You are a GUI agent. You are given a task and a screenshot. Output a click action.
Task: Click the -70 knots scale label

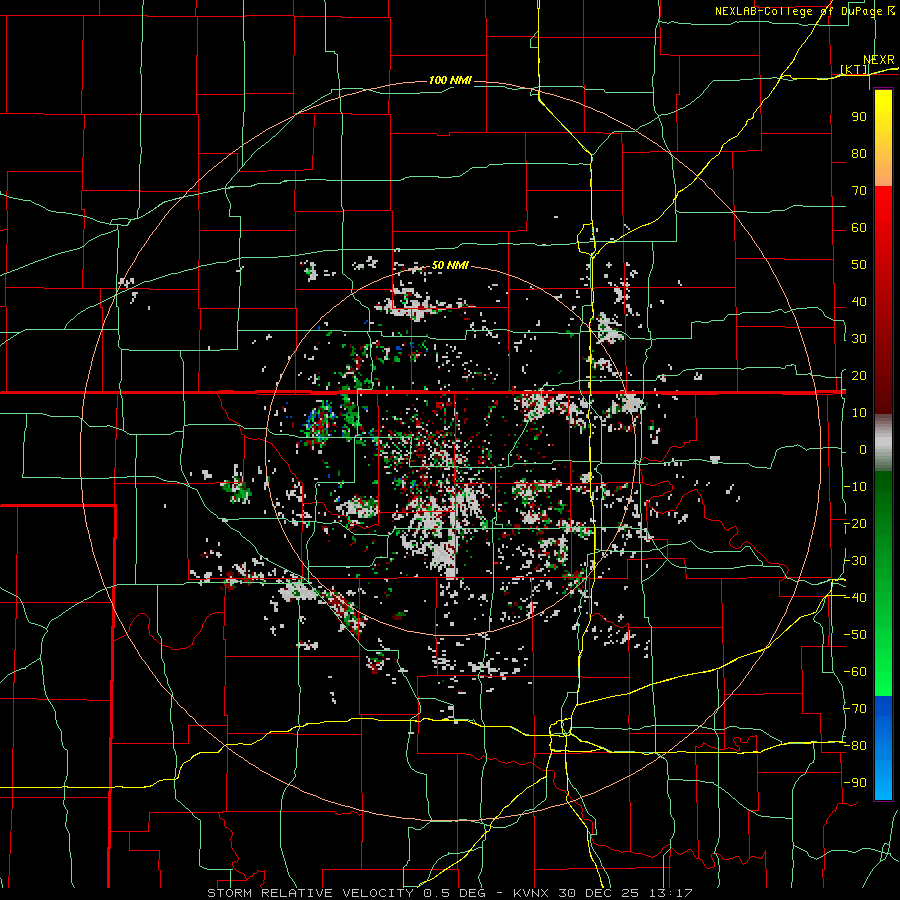(x=855, y=709)
